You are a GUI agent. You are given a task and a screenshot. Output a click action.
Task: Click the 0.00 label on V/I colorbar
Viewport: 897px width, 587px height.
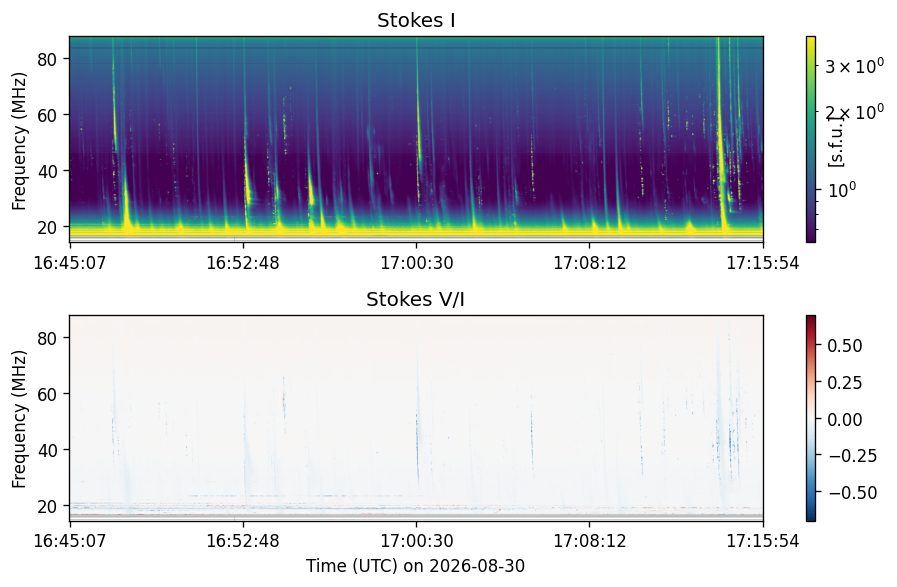point(844,420)
